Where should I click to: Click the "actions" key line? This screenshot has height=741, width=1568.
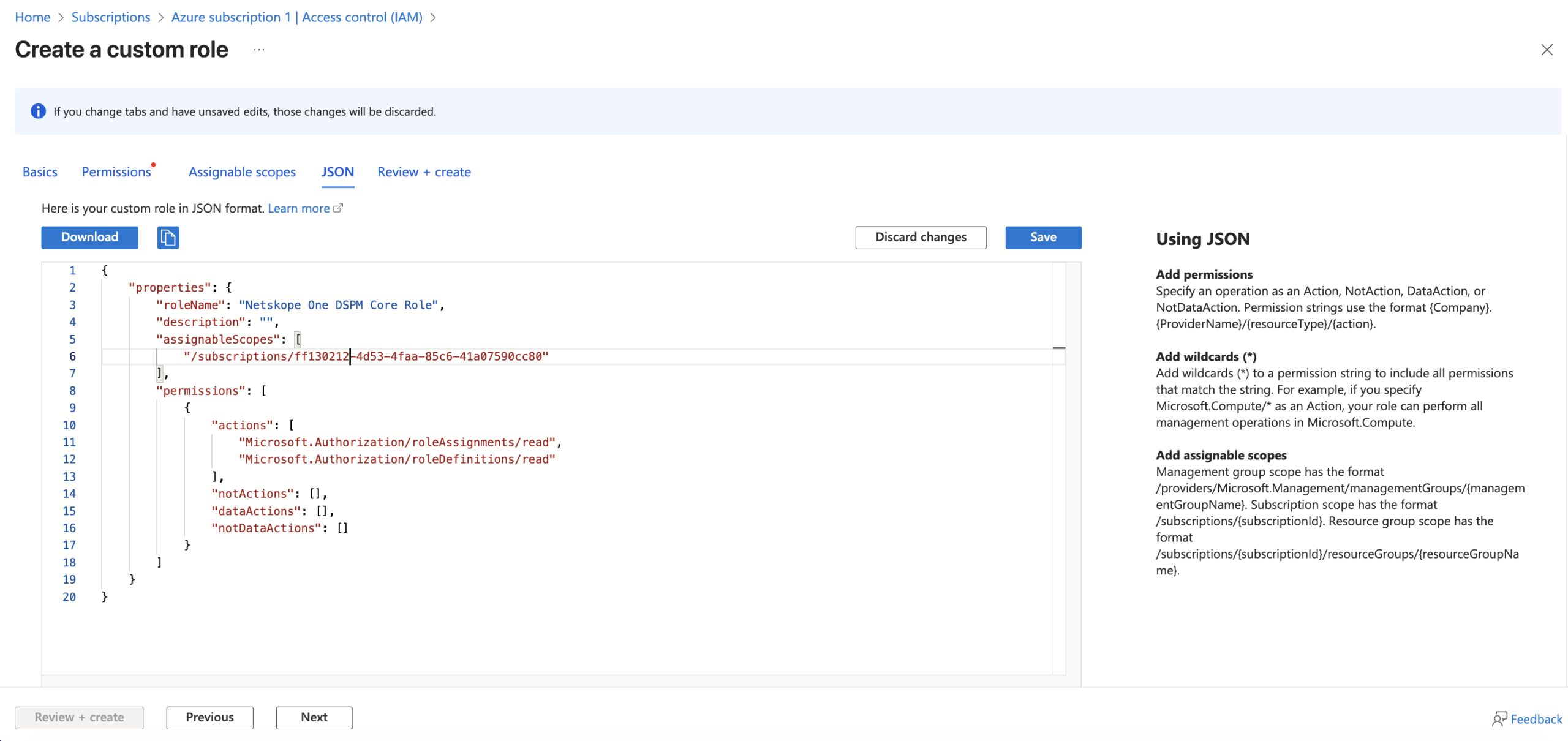pyautogui.click(x=252, y=424)
